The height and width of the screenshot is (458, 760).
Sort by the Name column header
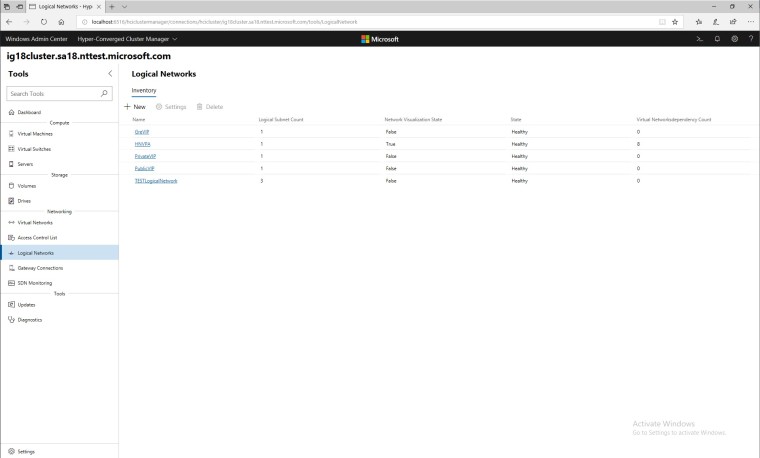pos(139,119)
